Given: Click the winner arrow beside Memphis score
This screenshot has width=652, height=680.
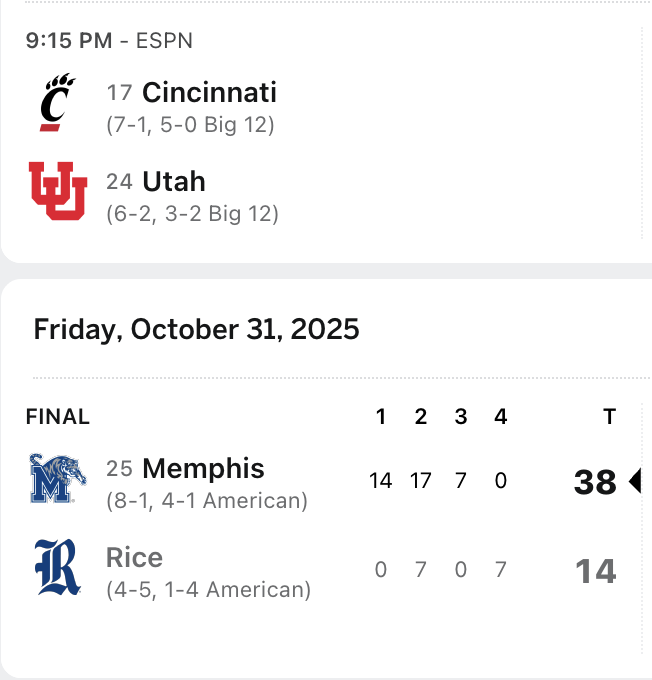Looking at the screenshot, I should [x=634, y=482].
